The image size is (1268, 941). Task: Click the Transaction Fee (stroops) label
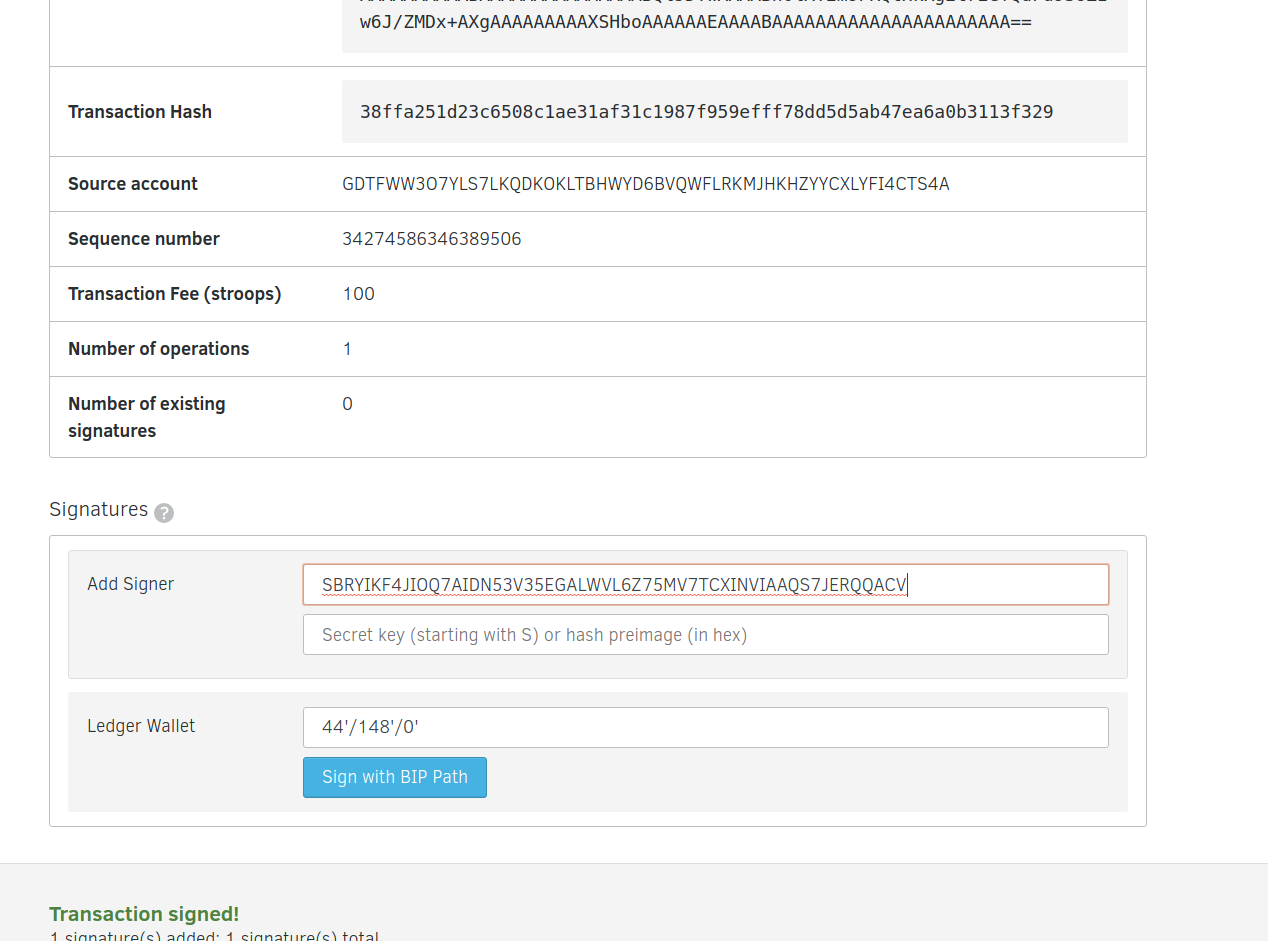(x=174, y=294)
